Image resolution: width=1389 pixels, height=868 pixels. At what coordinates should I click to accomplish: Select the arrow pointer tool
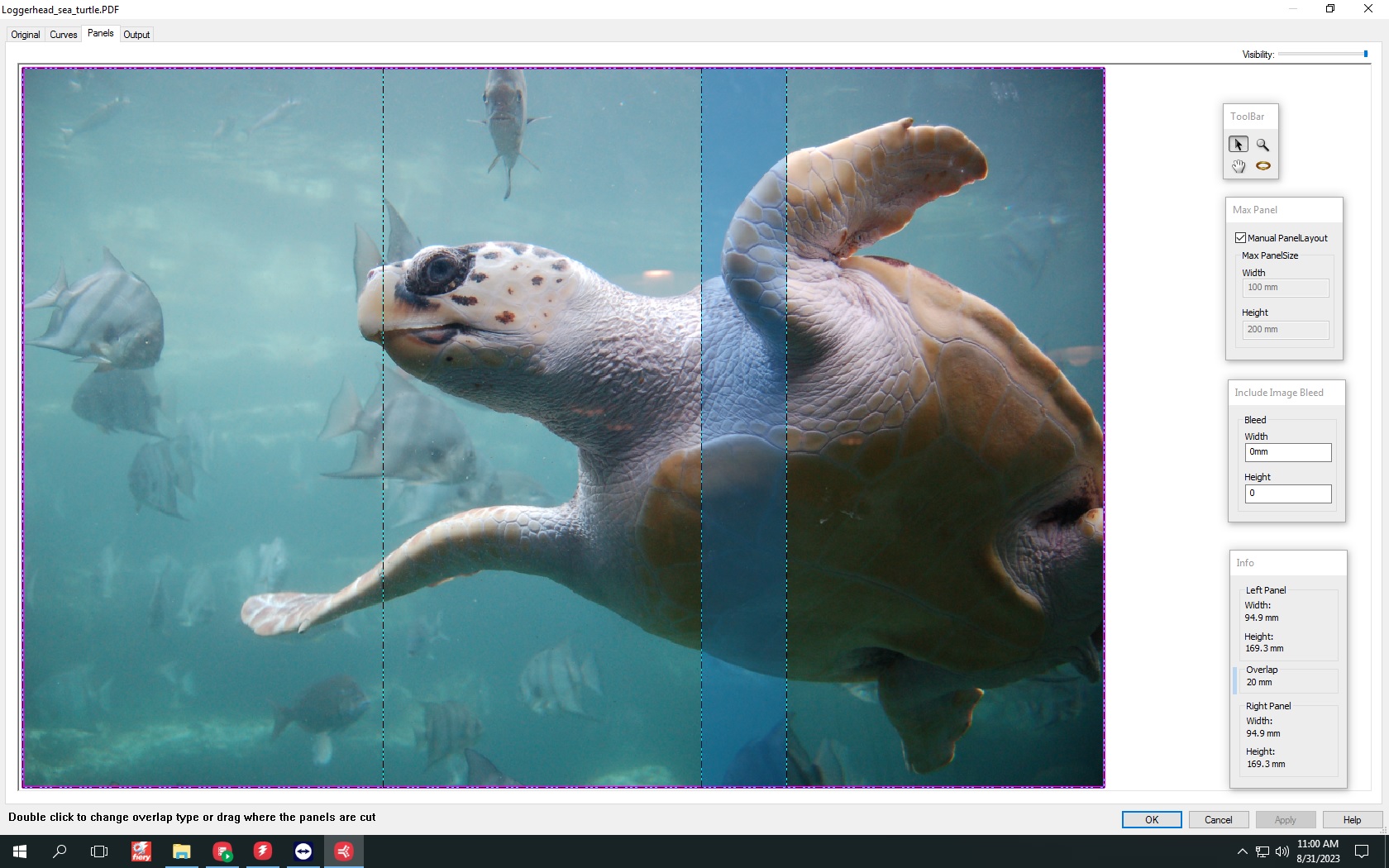1238,145
